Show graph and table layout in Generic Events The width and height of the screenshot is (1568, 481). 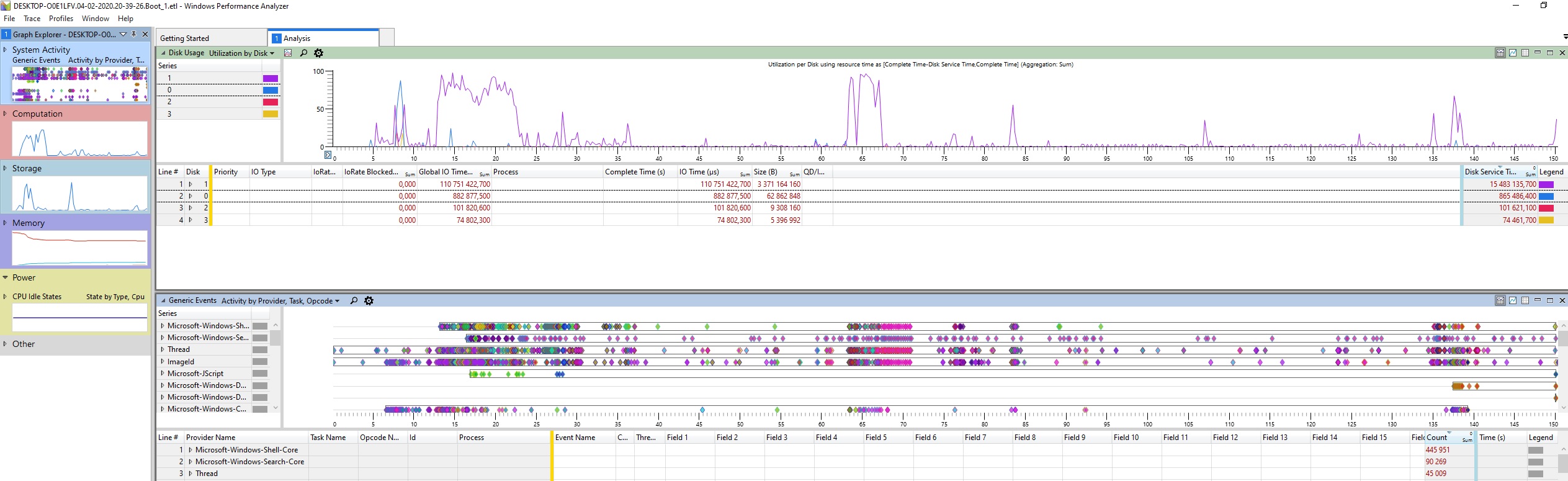(x=1500, y=300)
